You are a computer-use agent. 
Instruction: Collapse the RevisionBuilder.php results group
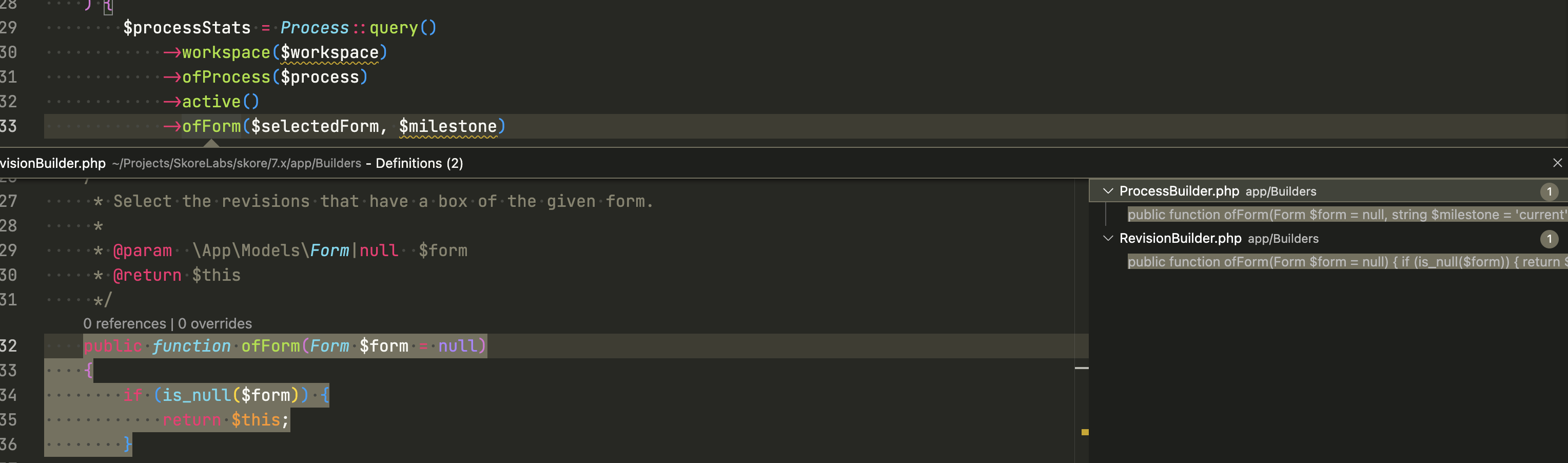pos(1108,238)
